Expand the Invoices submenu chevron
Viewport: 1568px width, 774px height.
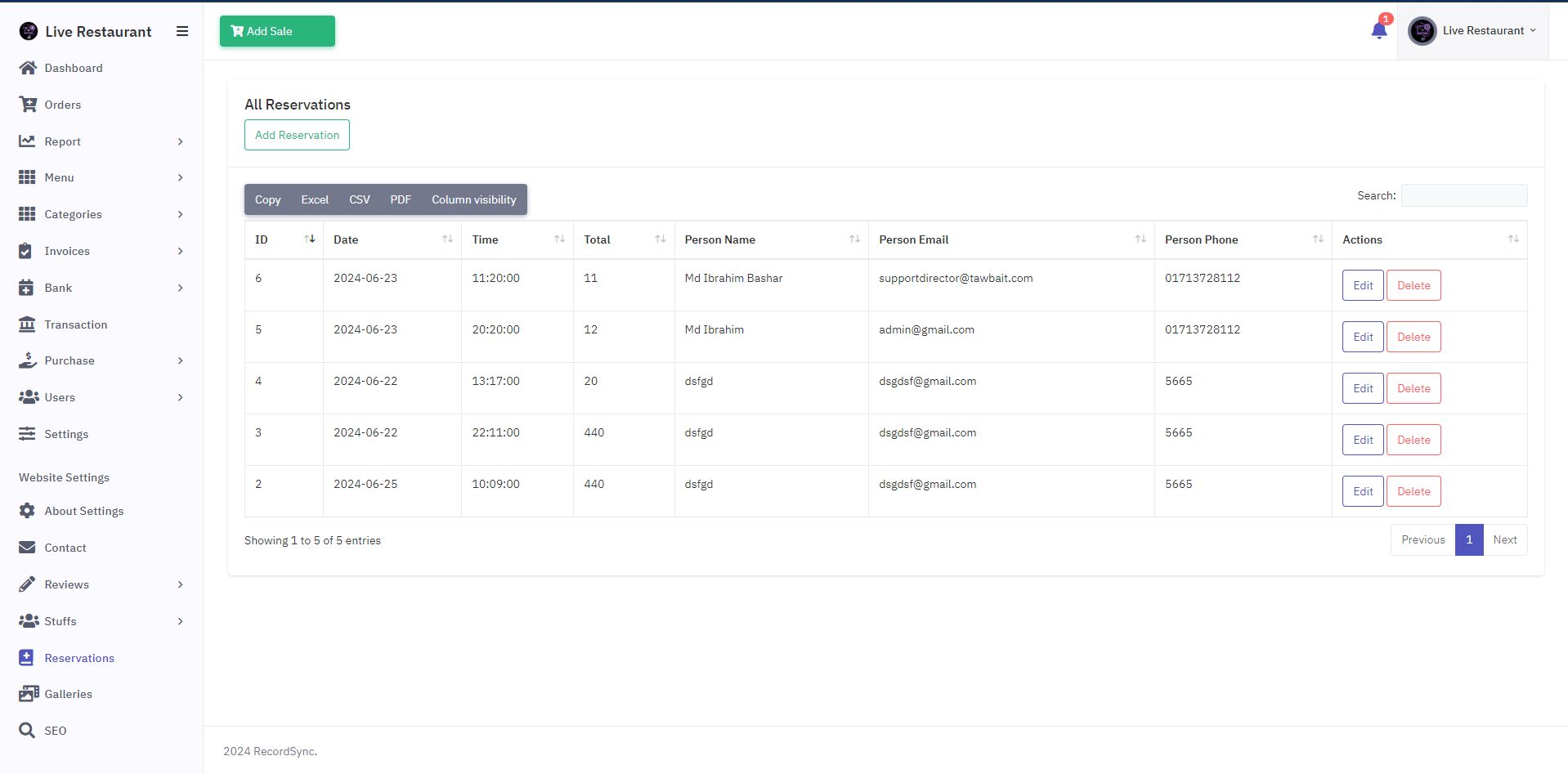[x=181, y=251]
